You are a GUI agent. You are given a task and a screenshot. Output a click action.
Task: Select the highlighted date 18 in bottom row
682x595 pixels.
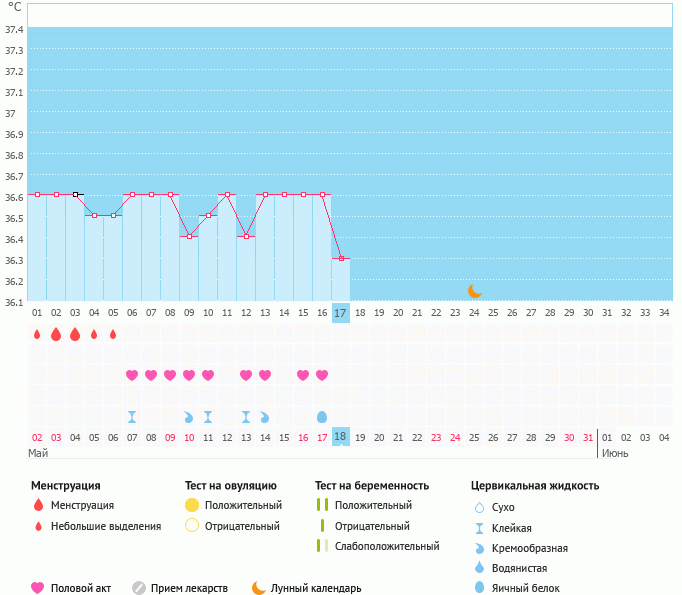click(341, 437)
